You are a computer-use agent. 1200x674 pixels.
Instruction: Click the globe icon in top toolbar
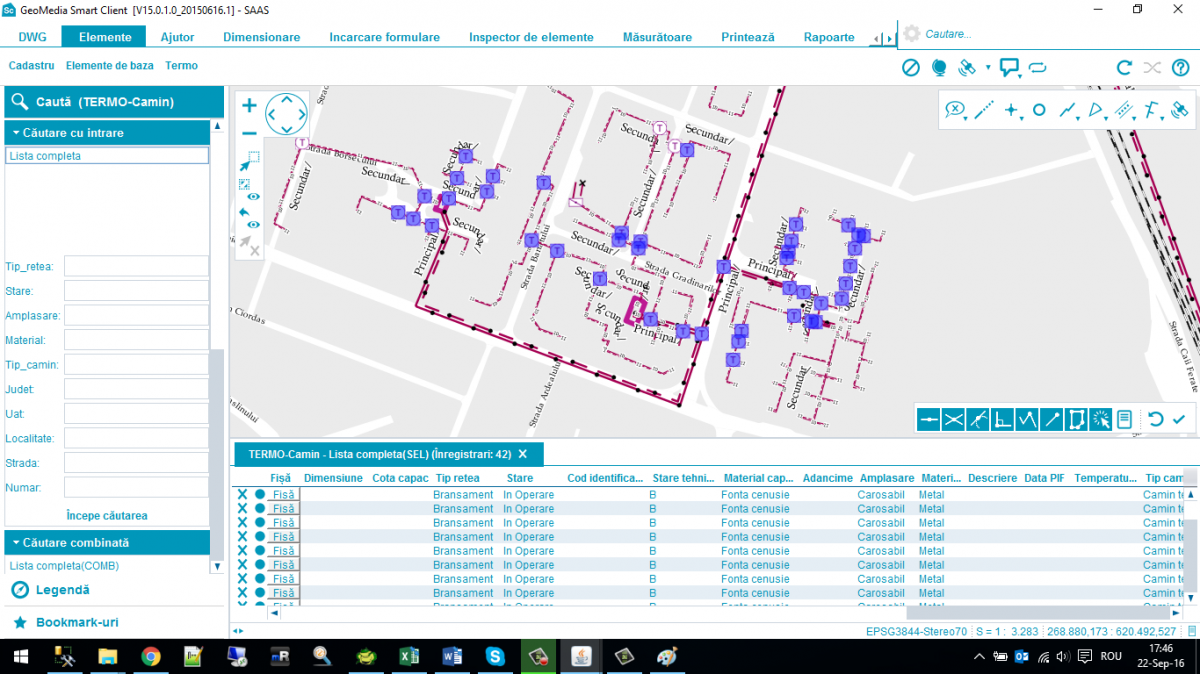coord(939,68)
